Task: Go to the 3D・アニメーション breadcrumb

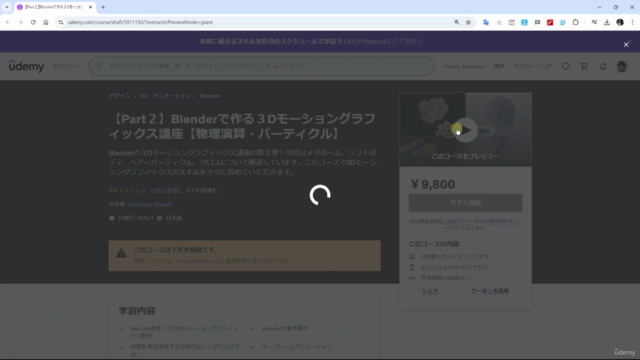Action: click(165, 96)
